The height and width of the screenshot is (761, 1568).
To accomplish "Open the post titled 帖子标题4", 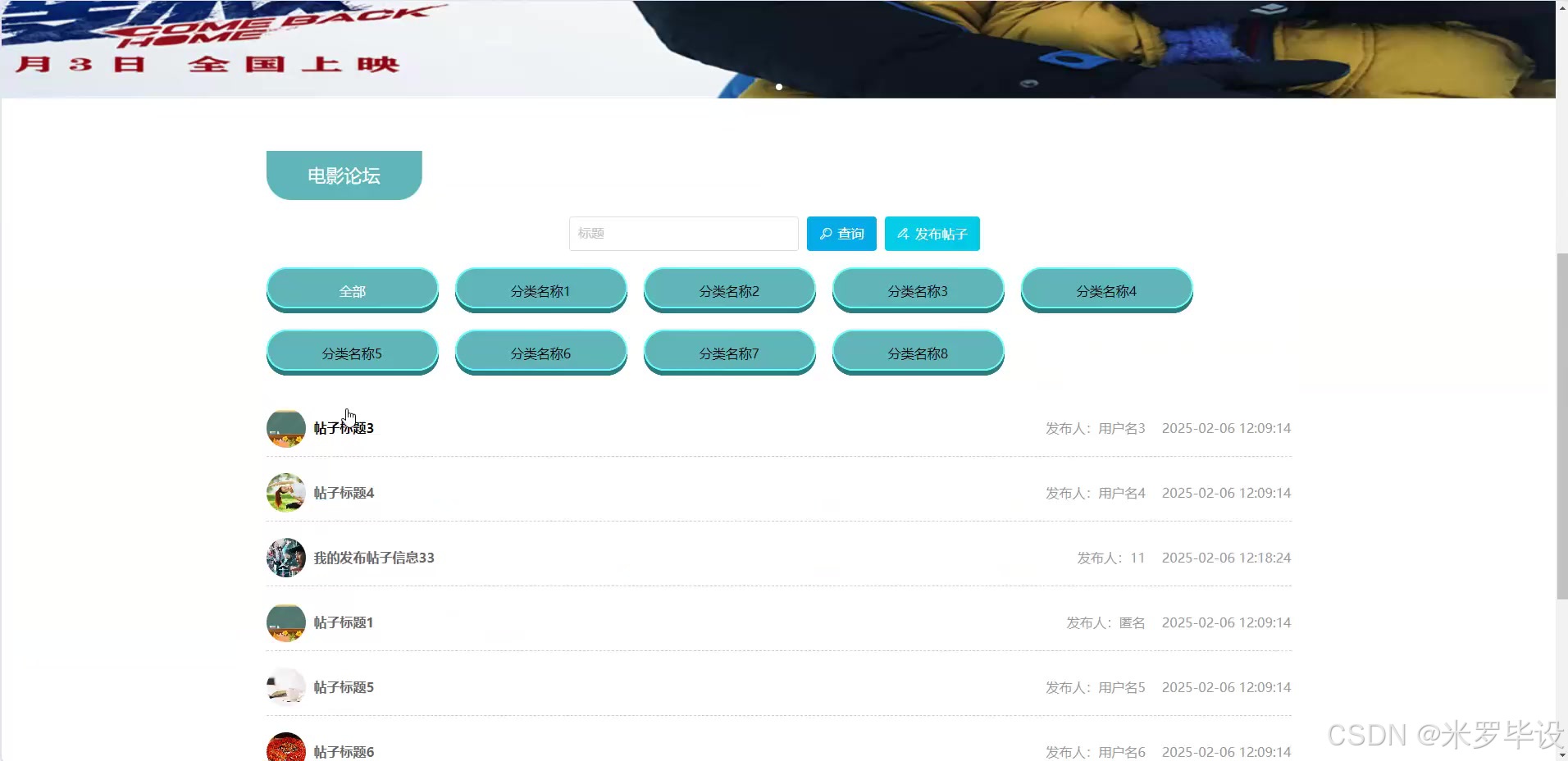I will 344,493.
